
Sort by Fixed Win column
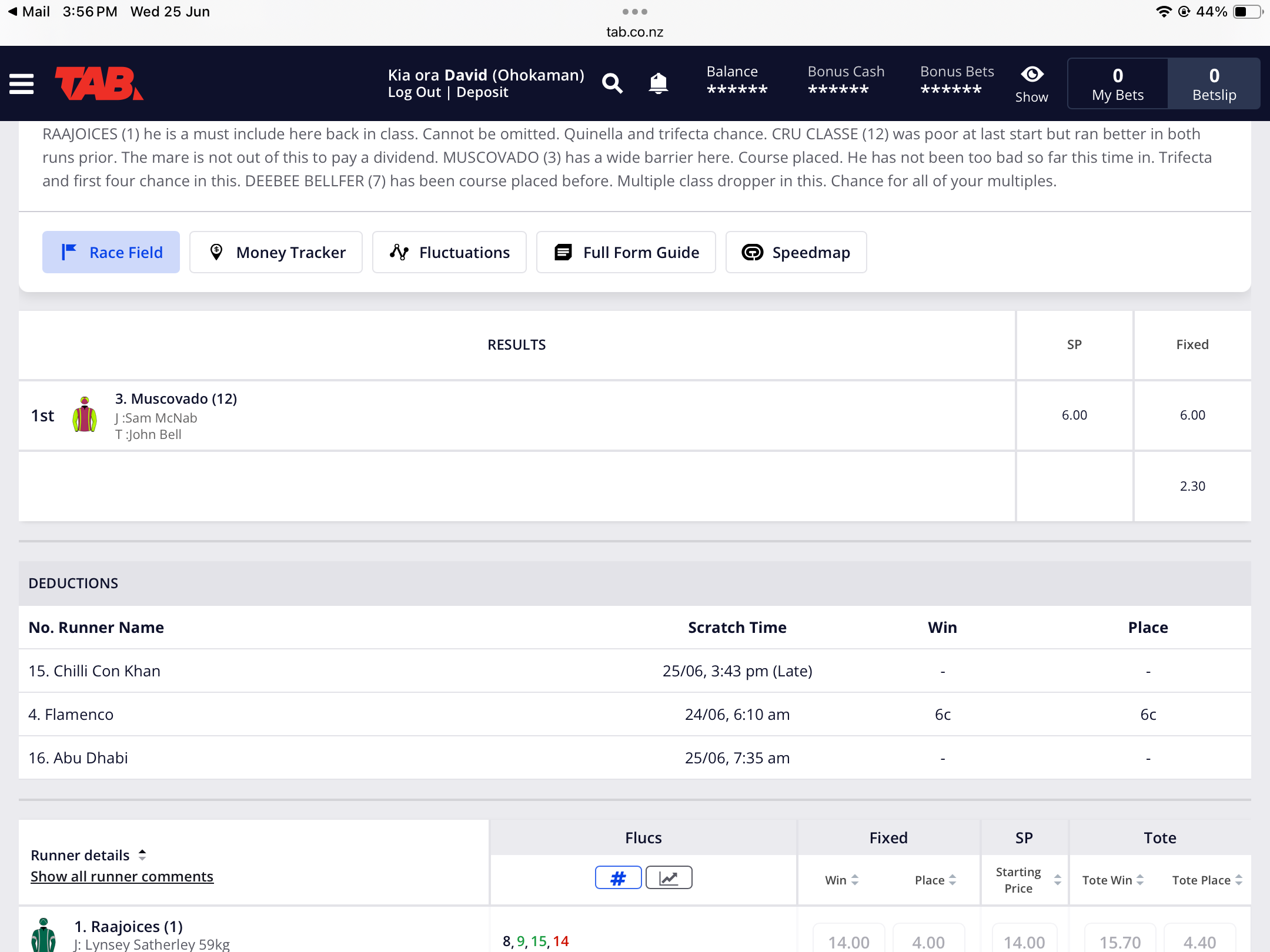(x=841, y=880)
